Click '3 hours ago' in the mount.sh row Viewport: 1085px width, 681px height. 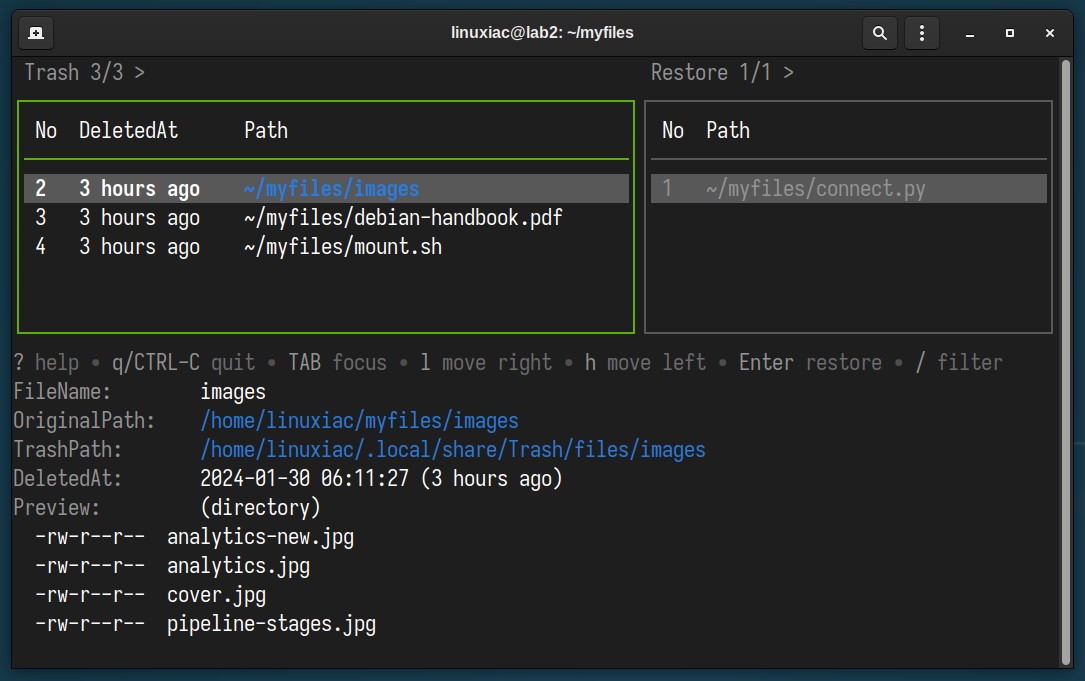point(139,246)
